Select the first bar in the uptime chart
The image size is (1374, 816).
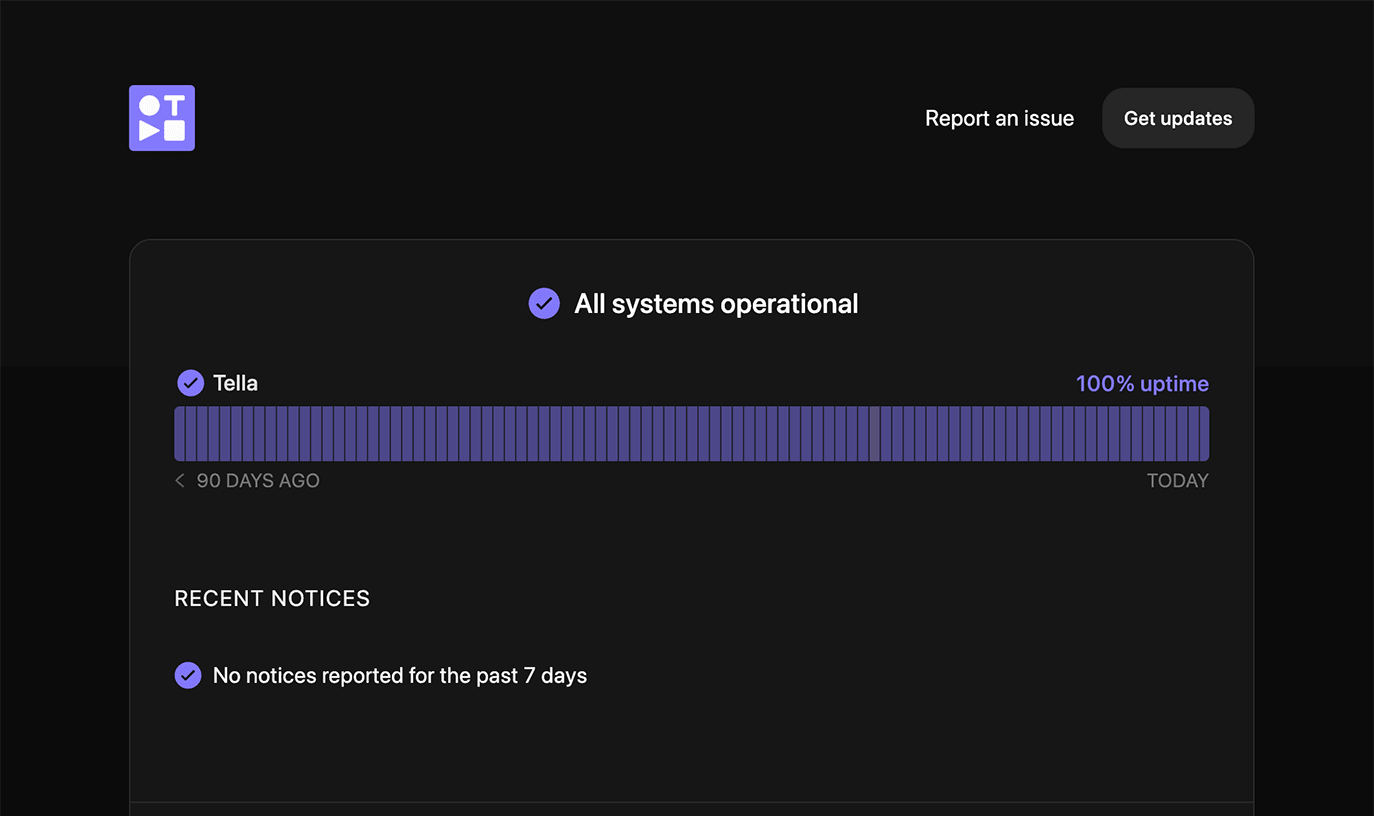pos(181,433)
